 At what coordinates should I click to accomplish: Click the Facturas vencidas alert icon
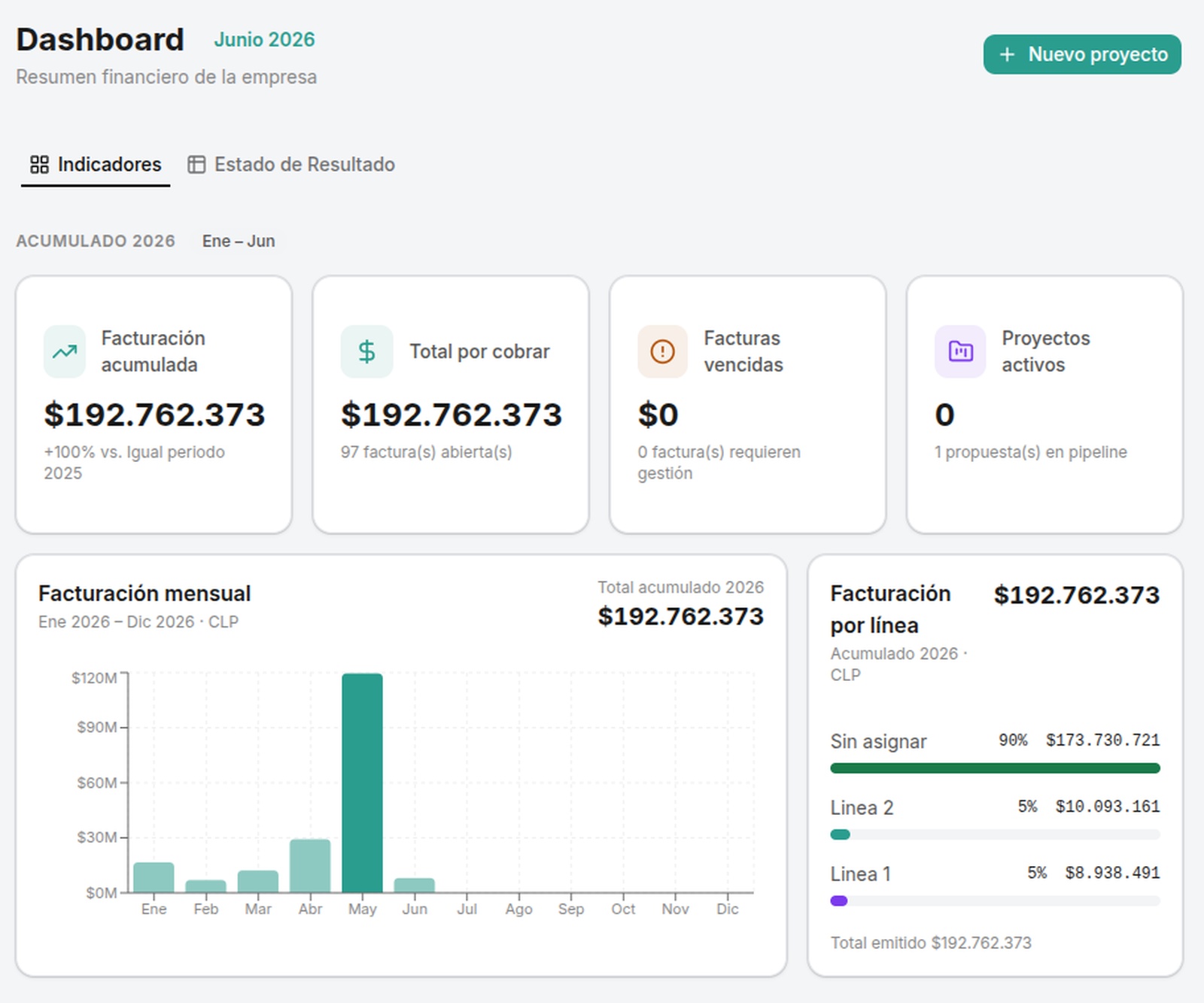coord(662,351)
